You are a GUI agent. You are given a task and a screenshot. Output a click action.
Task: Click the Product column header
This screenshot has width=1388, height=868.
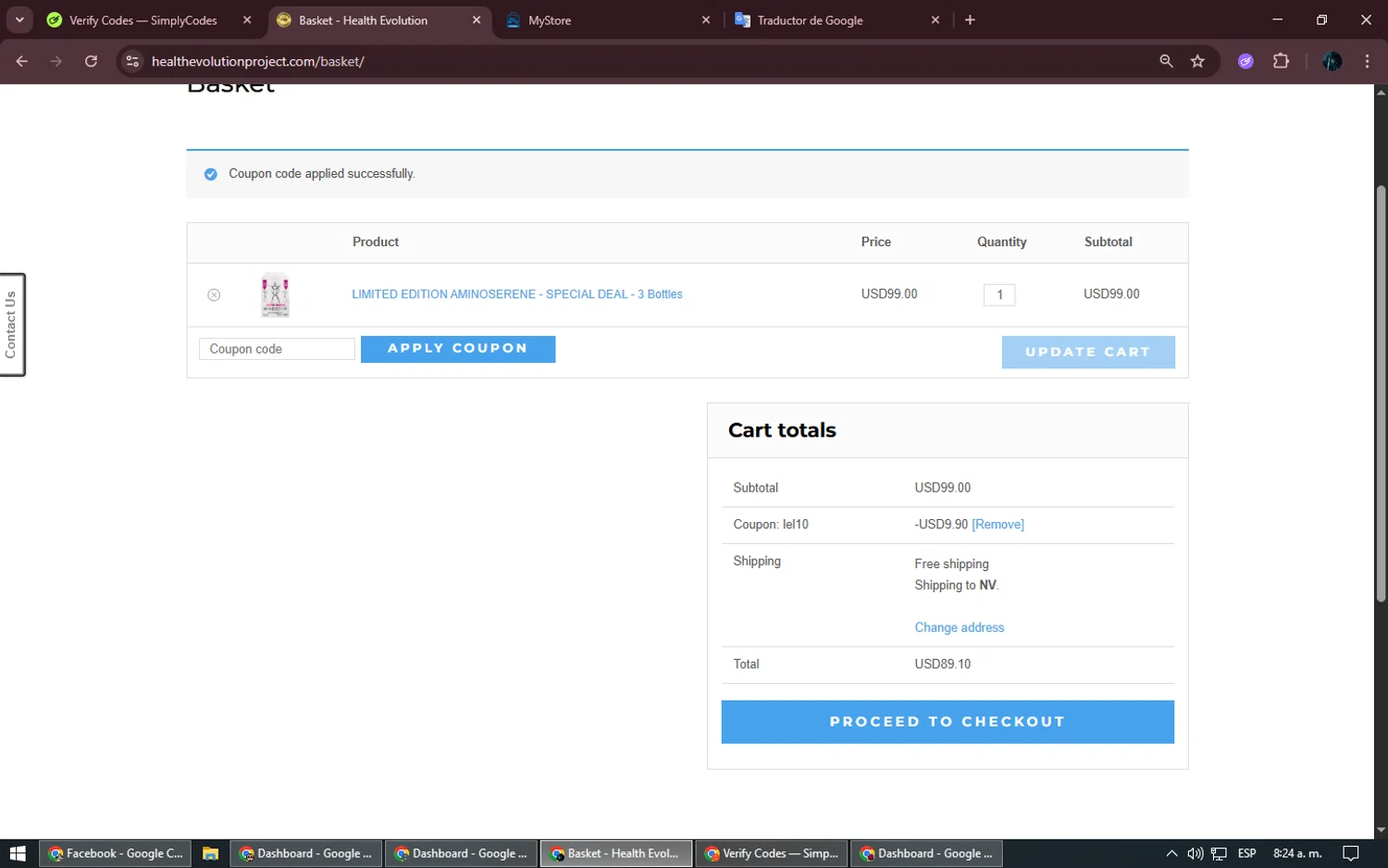376,242
